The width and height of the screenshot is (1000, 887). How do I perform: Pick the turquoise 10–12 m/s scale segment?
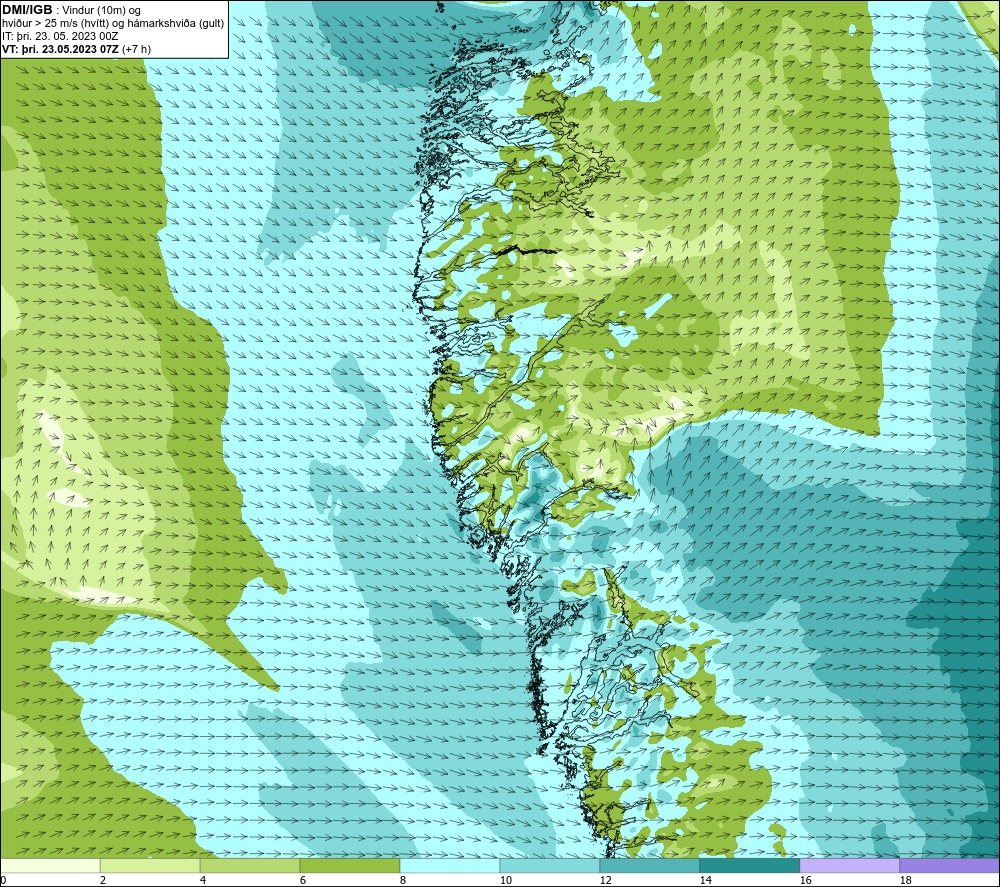pyautogui.click(x=549, y=865)
